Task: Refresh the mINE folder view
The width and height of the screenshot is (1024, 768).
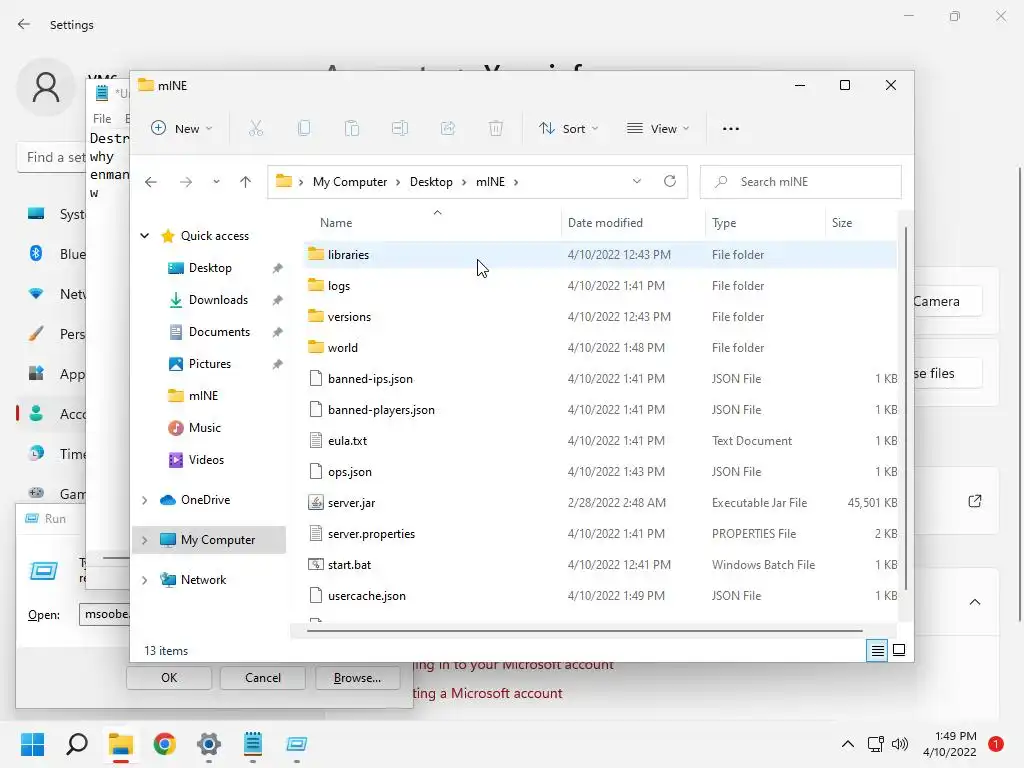Action: tap(669, 181)
